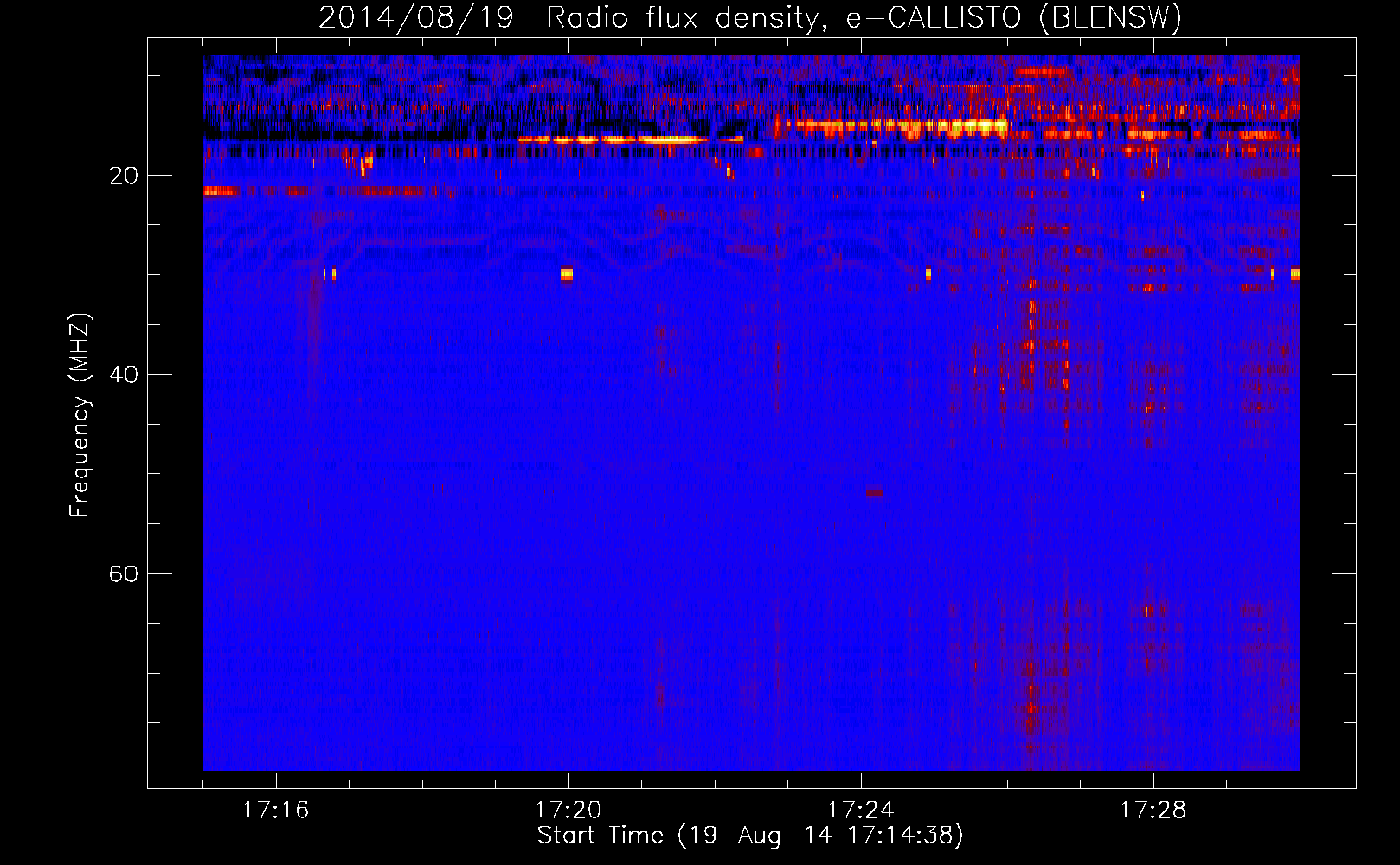Click the bright yellow burst at 30 MHz near 17:20

567,274
